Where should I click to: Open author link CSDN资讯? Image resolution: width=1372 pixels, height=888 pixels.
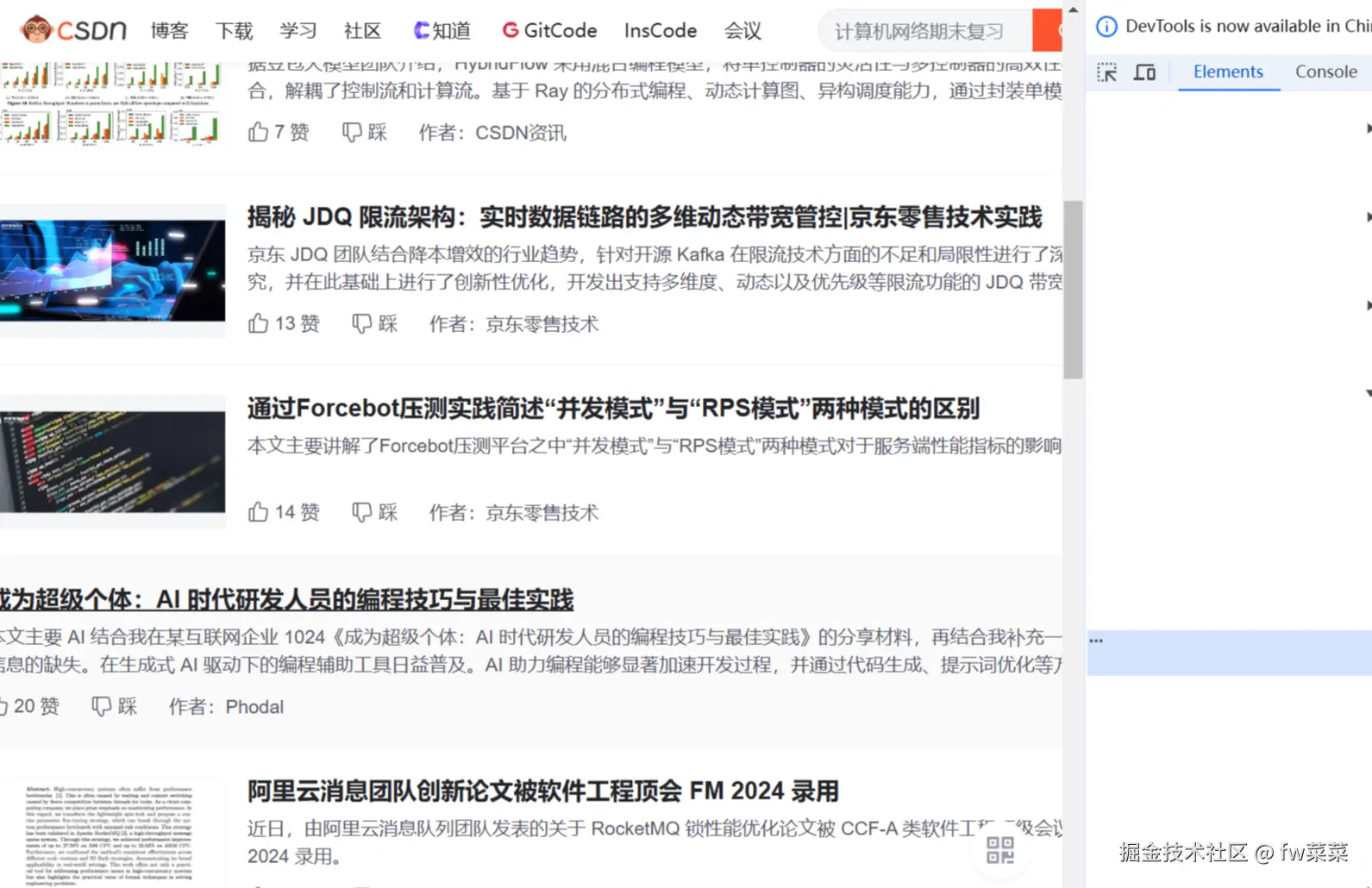(x=521, y=133)
